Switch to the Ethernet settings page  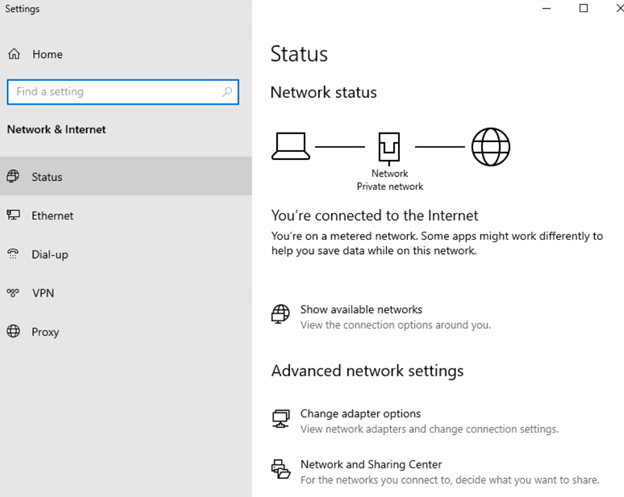click(52, 215)
